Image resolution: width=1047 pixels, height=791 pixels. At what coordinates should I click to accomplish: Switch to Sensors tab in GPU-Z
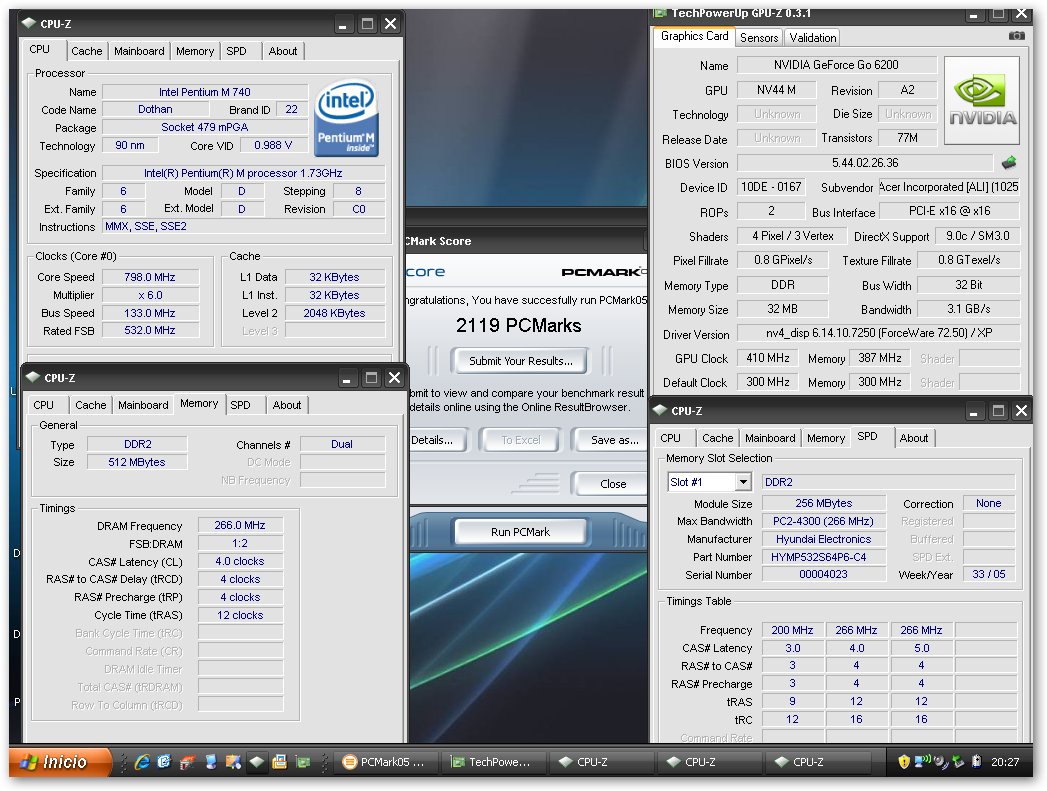coord(759,38)
